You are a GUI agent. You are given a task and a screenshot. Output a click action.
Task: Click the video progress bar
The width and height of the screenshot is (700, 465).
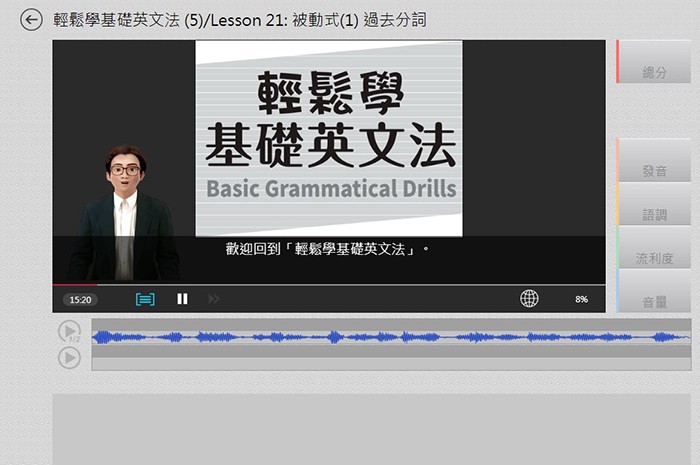coord(329,285)
